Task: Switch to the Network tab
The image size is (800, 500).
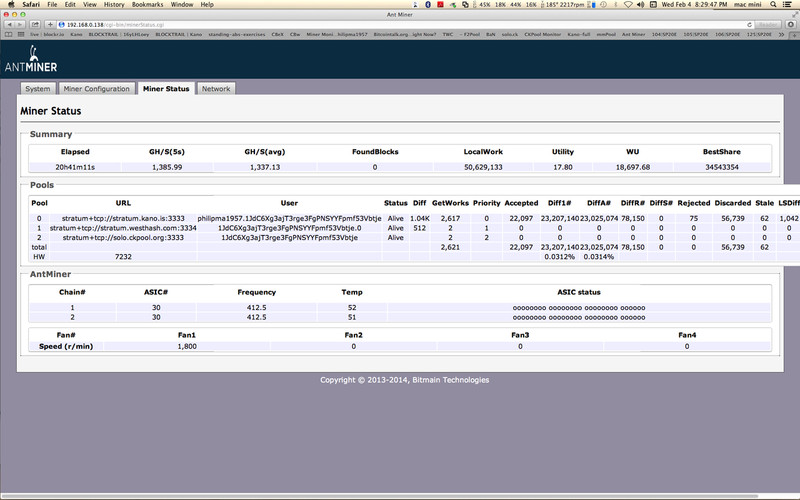Action: [216, 88]
